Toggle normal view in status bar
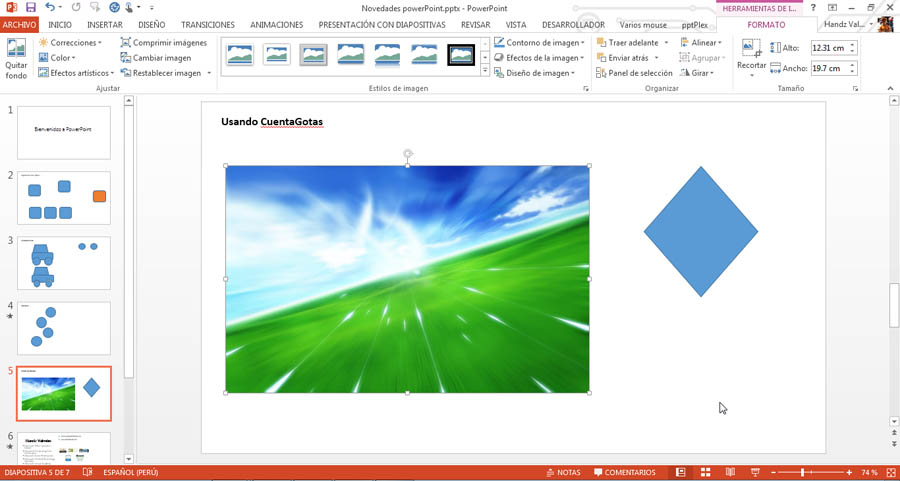Screen dimensions: 900x481 pyautogui.click(x=681, y=472)
